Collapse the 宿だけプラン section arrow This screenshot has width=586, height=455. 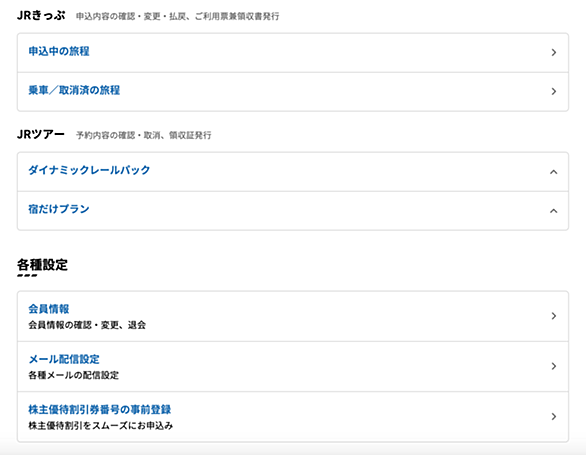(554, 211)
